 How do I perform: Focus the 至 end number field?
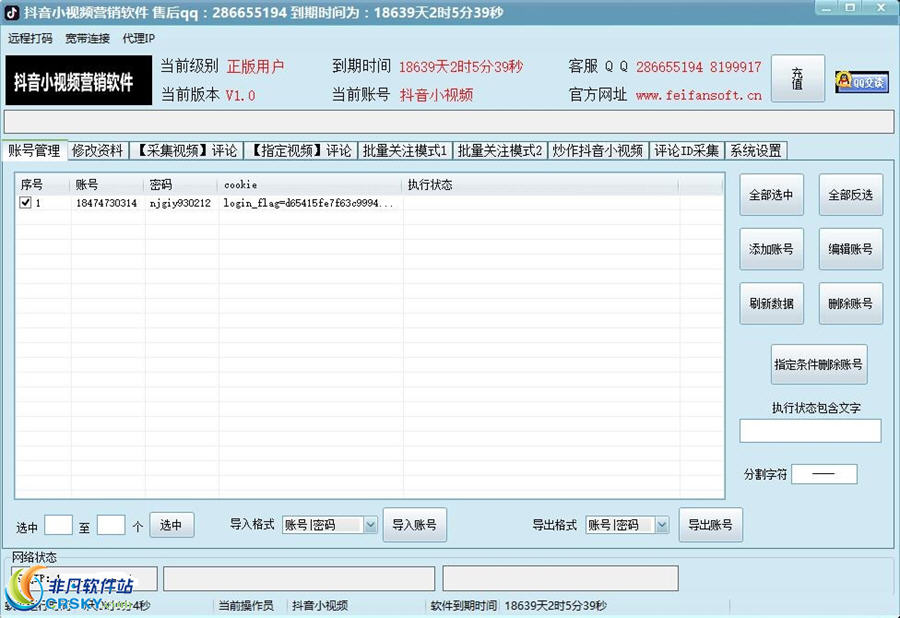[111, 525]
